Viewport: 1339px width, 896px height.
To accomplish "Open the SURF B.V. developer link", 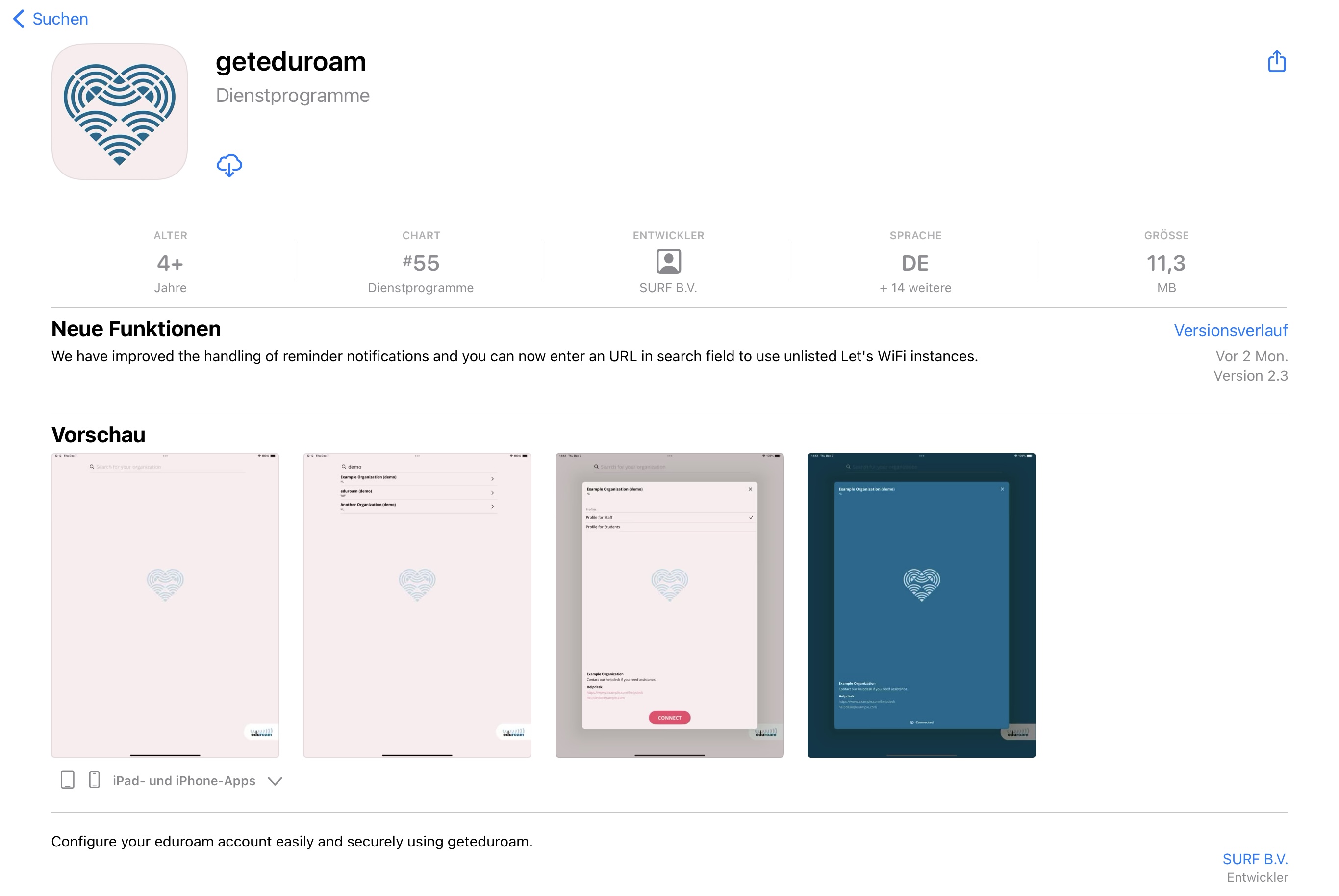I will (1254, 859).
